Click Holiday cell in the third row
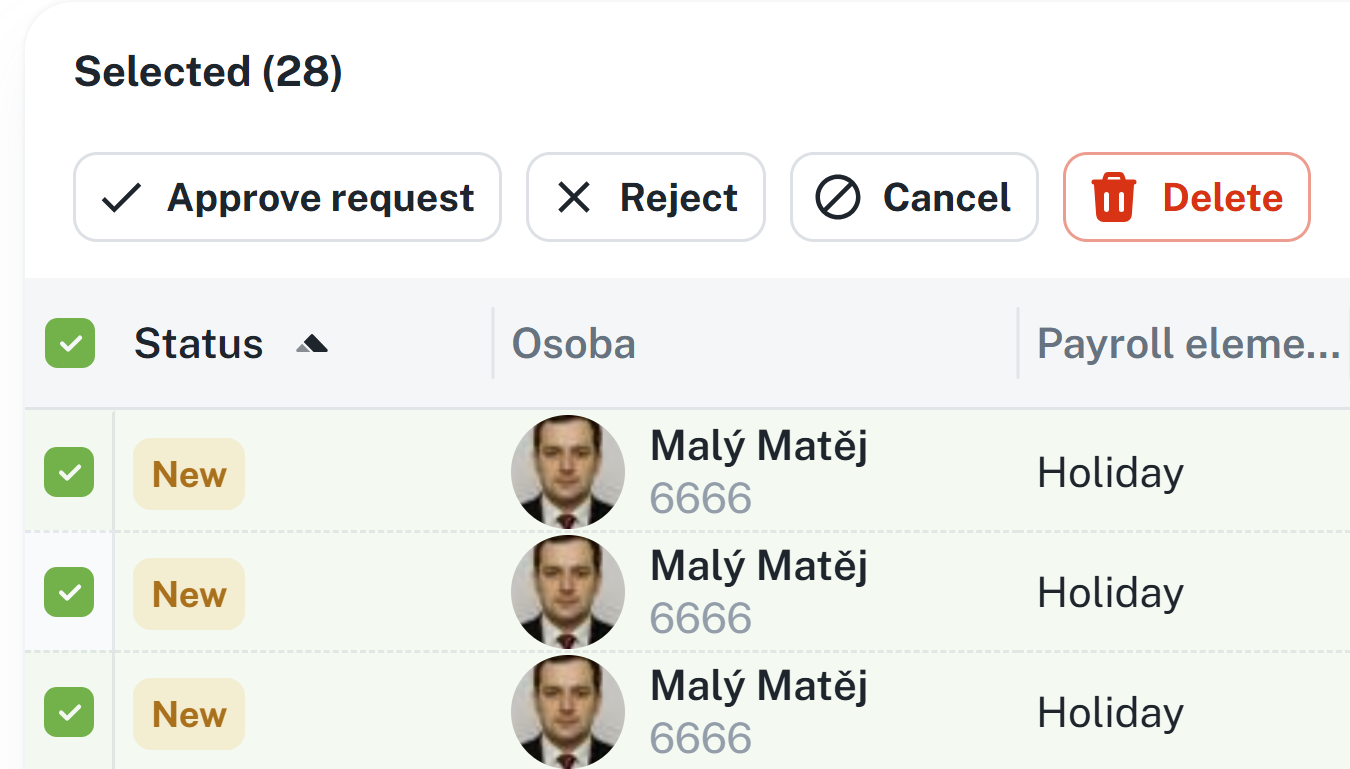The height and width of the screenshot is (769, 1350). pyautogui.click(x=1110, y=713)
